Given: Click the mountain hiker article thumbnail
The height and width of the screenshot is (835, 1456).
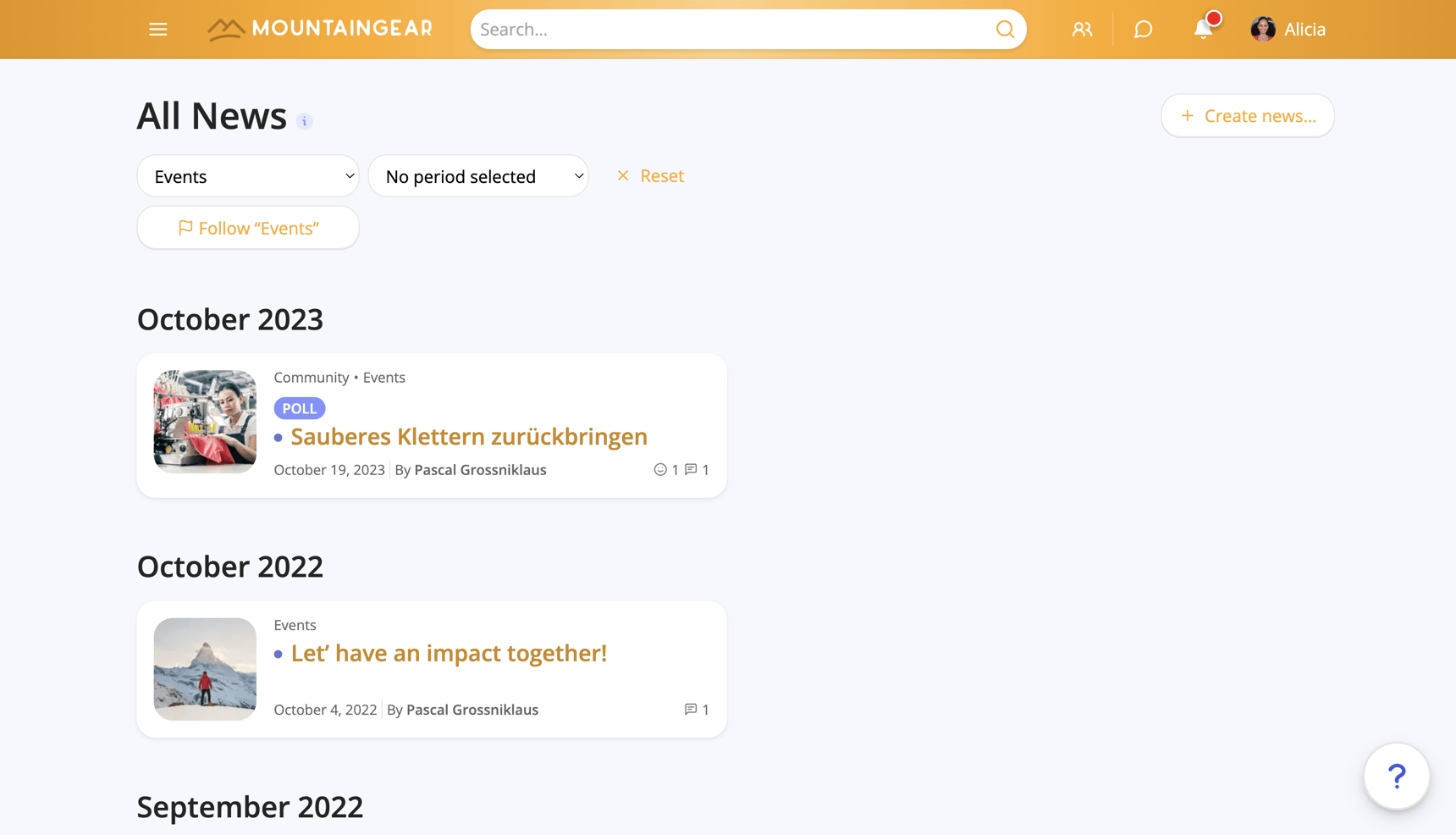Looking at the screenshot, I should [205, 669].
